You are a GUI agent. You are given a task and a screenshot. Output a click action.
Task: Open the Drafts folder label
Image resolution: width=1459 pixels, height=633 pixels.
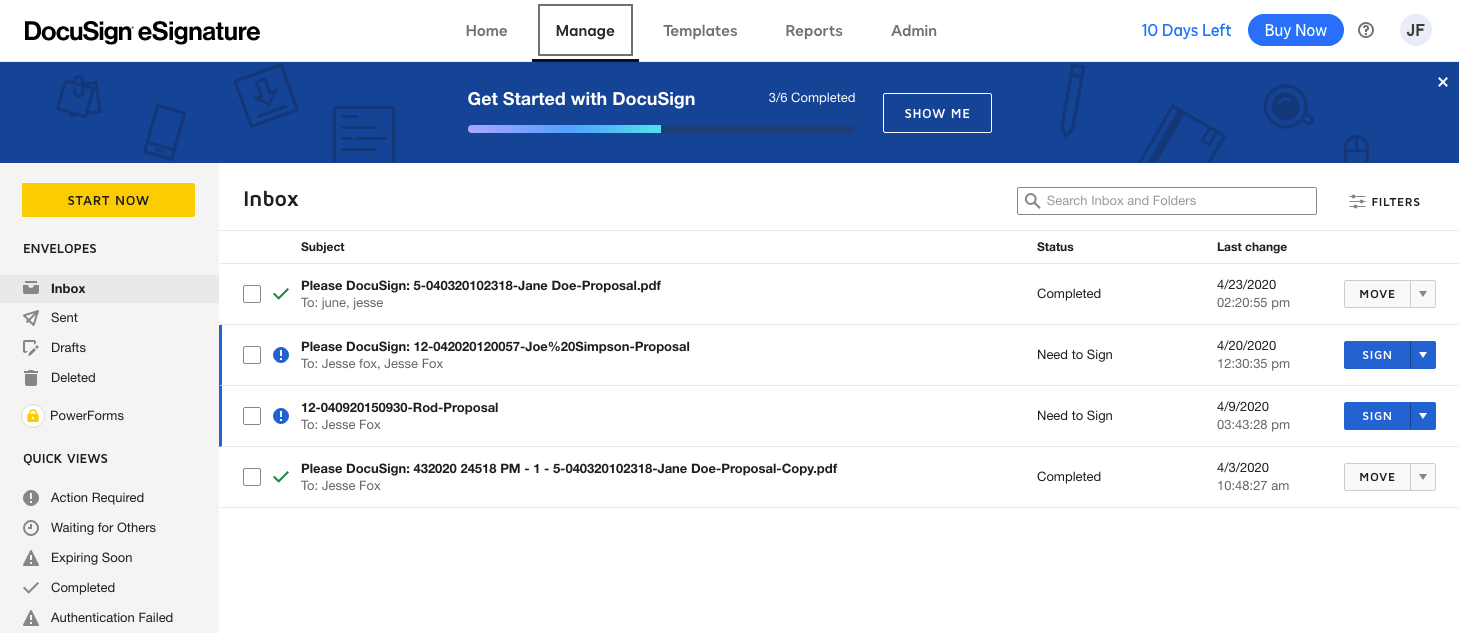tap(69, 348)
